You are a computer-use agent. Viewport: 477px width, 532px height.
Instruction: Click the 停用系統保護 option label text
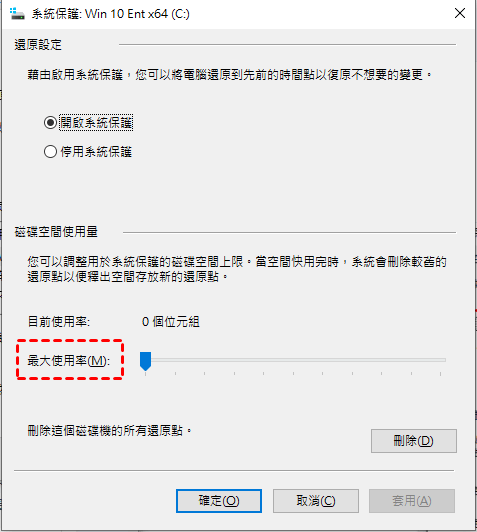click(96, 151)
